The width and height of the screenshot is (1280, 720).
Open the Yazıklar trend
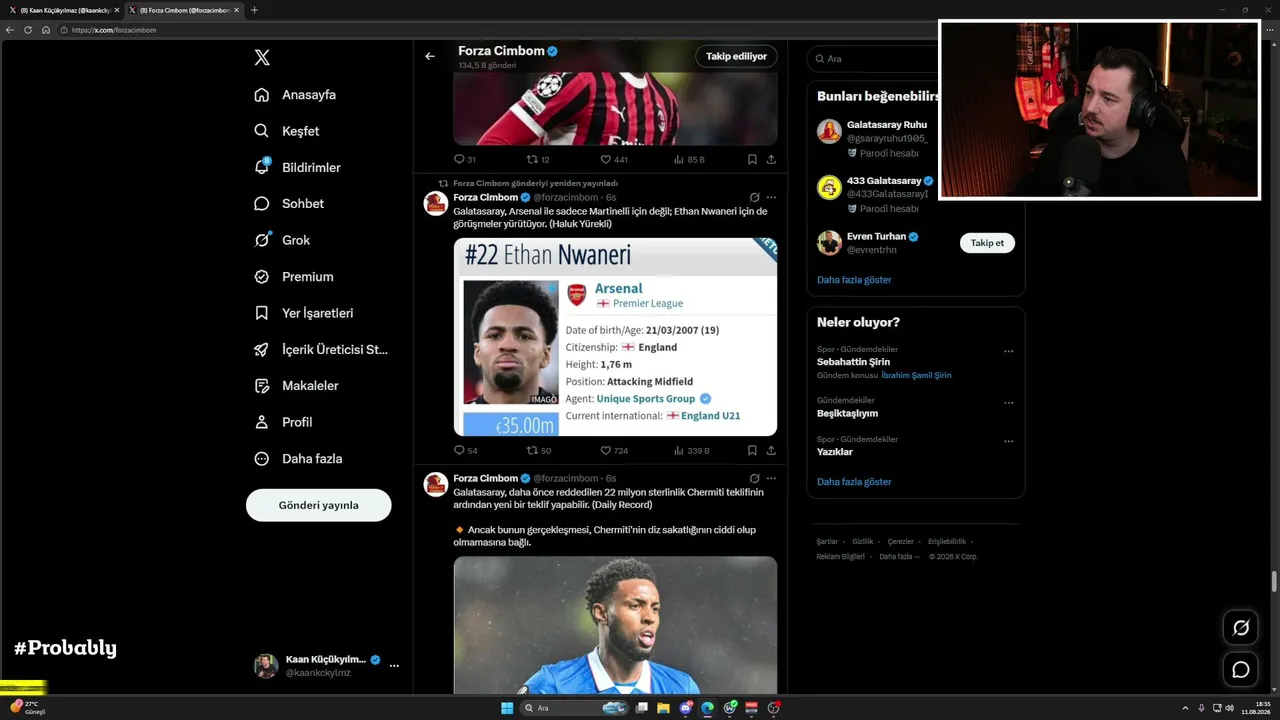[835, 452]
